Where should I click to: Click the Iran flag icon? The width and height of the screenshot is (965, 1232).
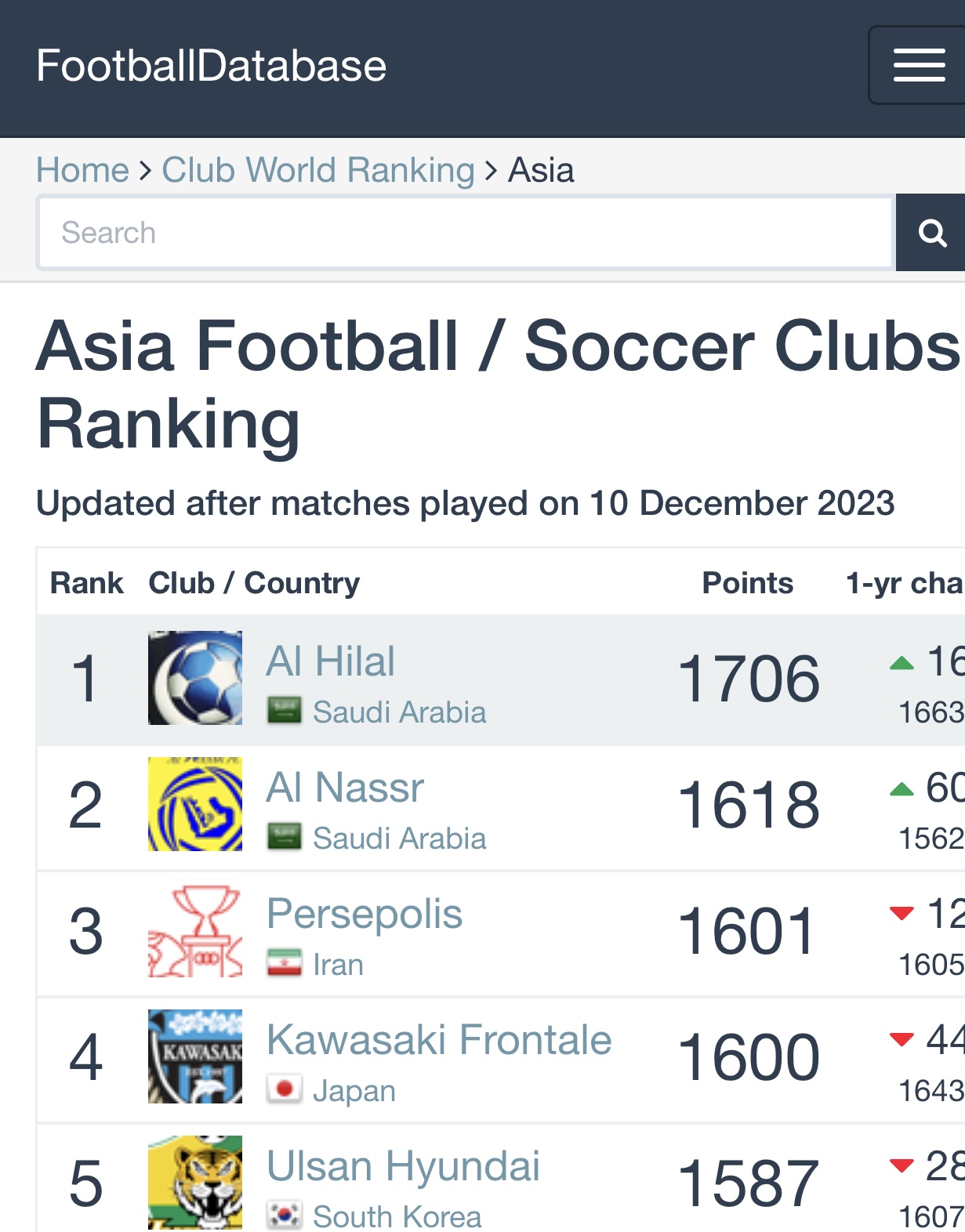pyautogui.click(x=284, y=963)
